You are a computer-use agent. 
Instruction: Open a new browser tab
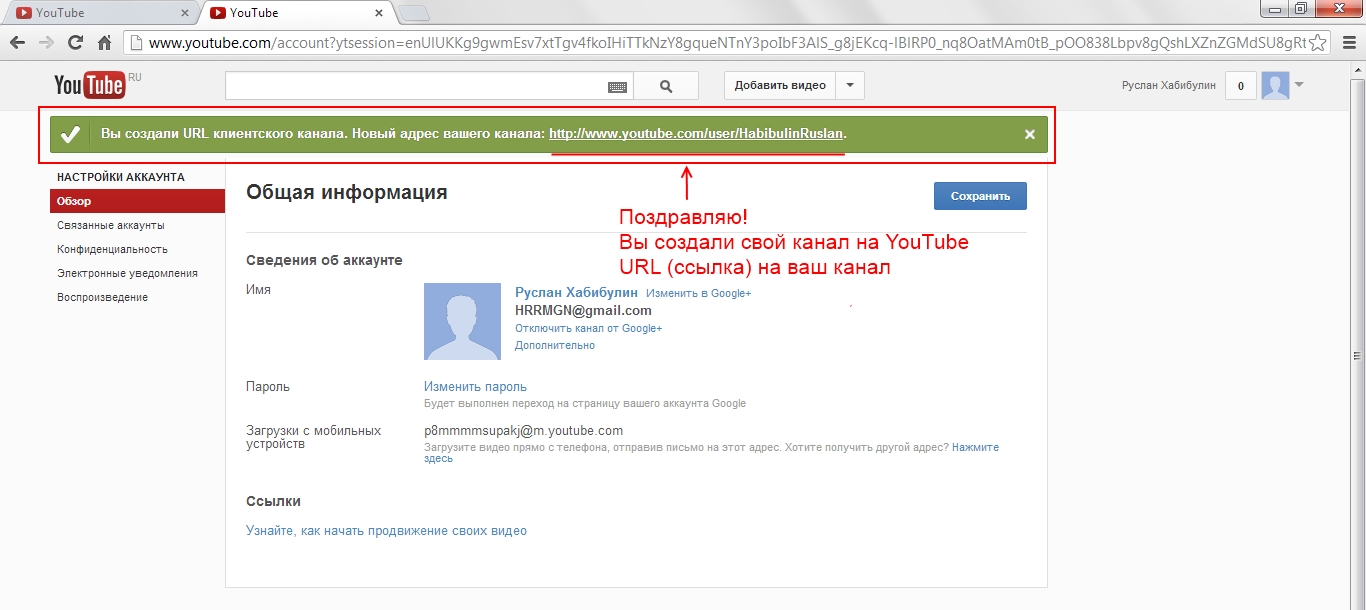(x=413, y=13)
